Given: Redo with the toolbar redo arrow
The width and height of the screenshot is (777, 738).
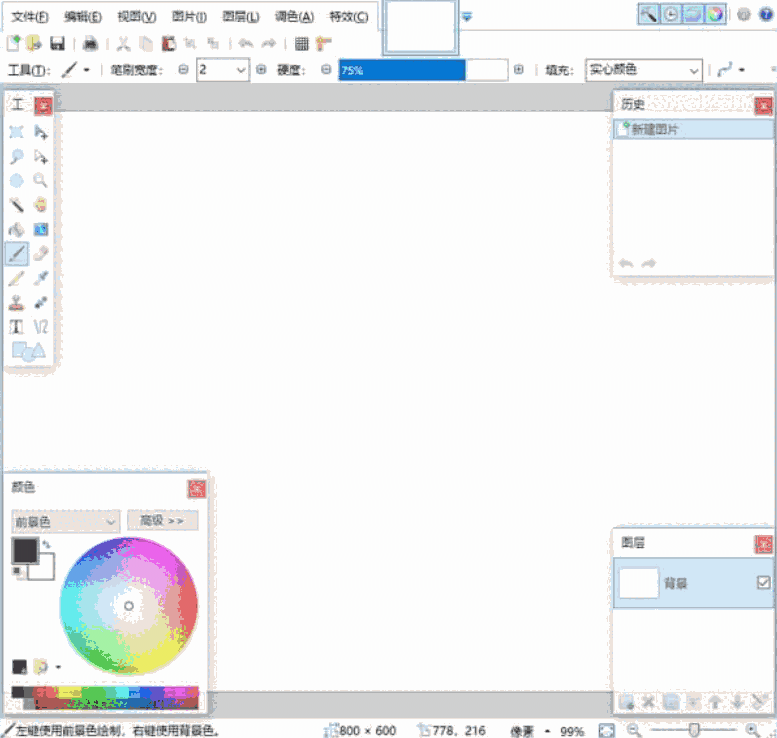Looking at the screenshot, I should click(268, 44).
